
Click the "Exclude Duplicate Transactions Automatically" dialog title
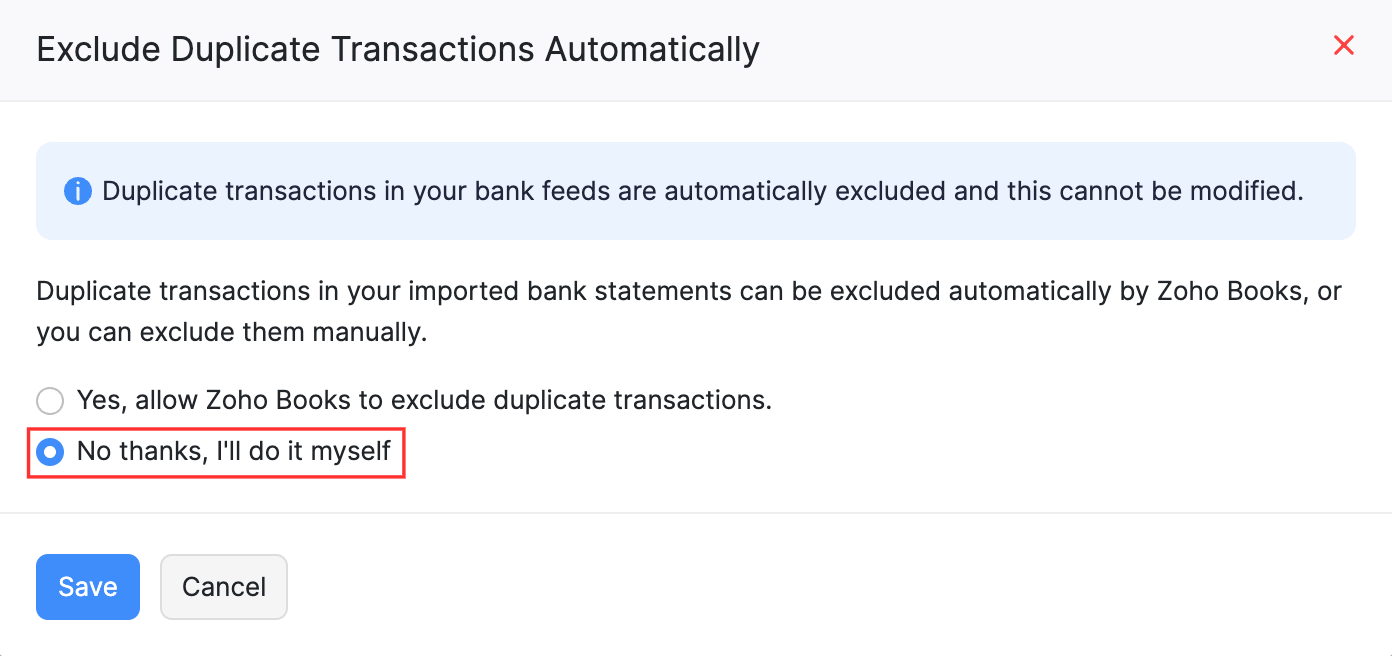398,49
